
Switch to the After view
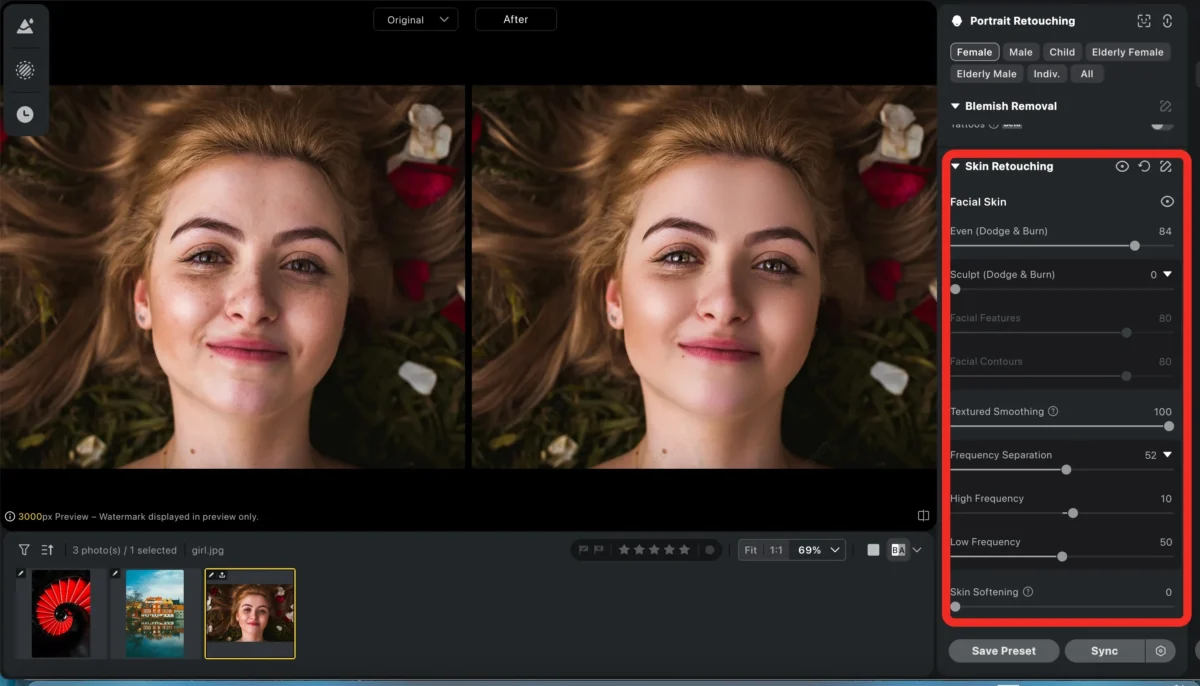tap(515, 18)
